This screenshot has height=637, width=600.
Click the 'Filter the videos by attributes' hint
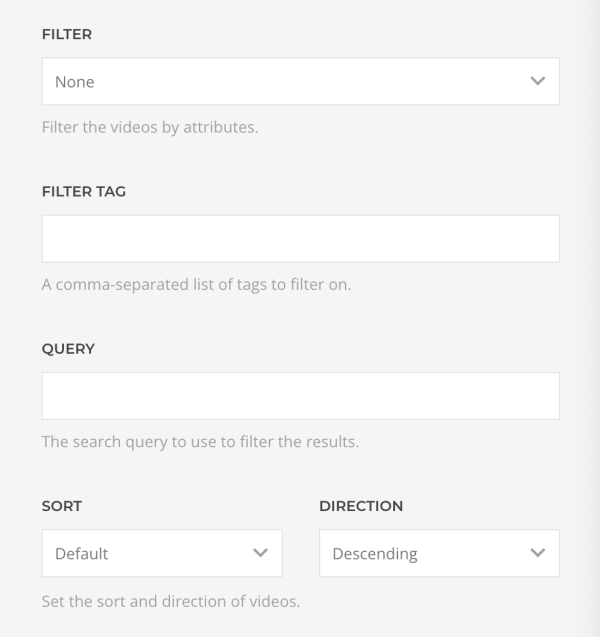(x=150, y=128)
